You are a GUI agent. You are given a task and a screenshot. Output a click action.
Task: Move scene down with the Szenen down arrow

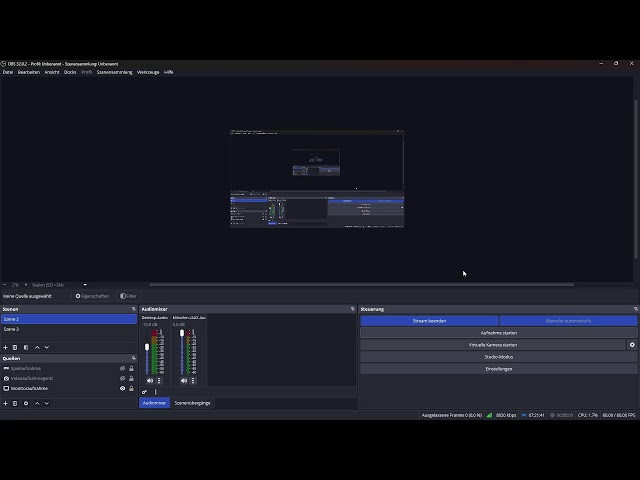tap(47, 347)
